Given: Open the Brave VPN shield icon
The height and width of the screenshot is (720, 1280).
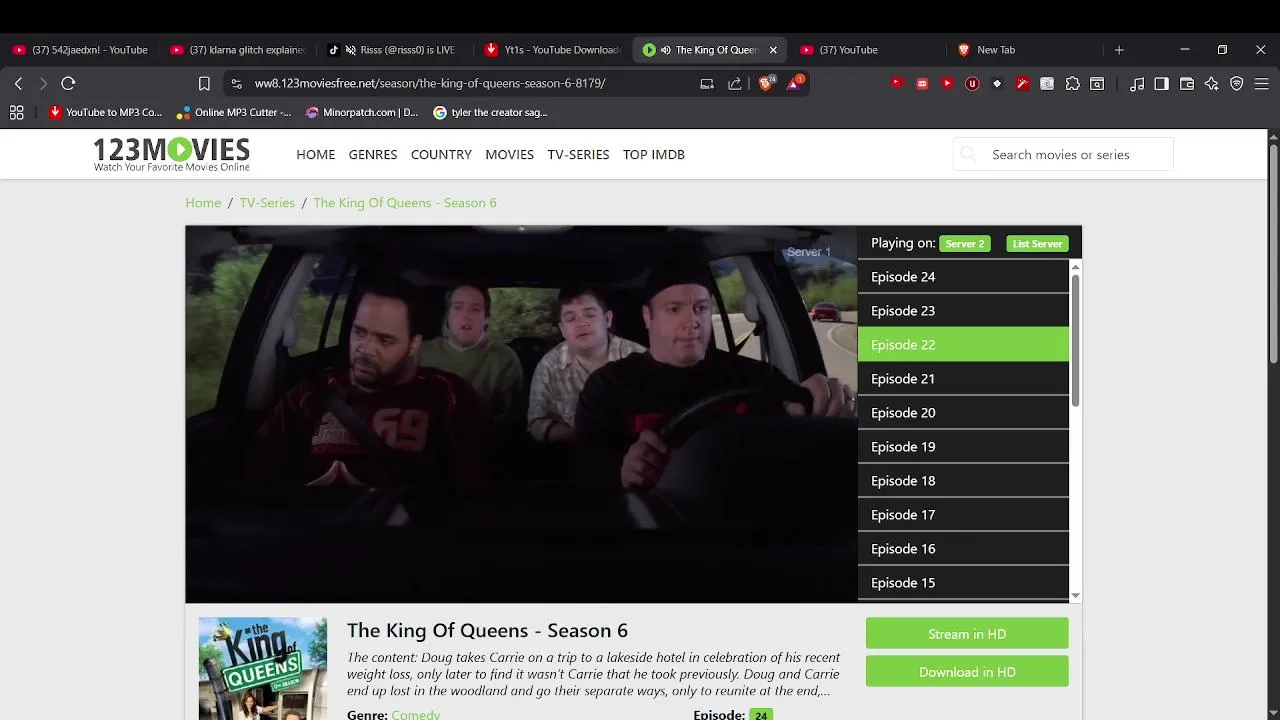Looking at the screenshot, I should [1237, 84].
